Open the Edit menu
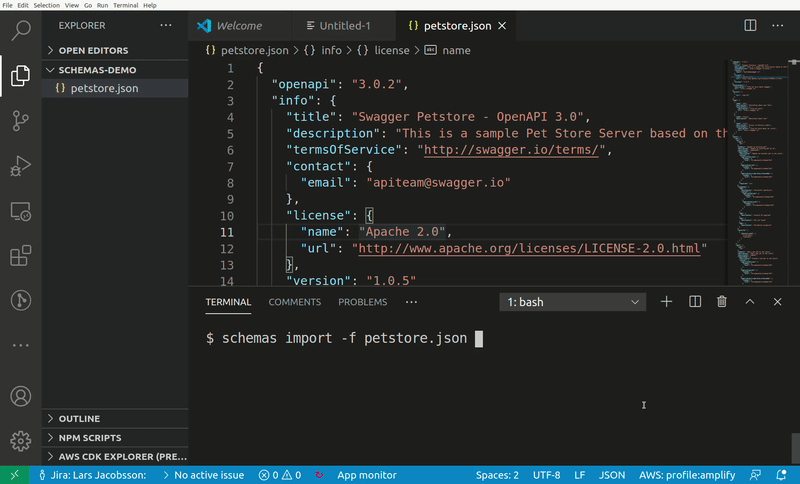This screenshot has width=800, height=484. tap(23, 5)
